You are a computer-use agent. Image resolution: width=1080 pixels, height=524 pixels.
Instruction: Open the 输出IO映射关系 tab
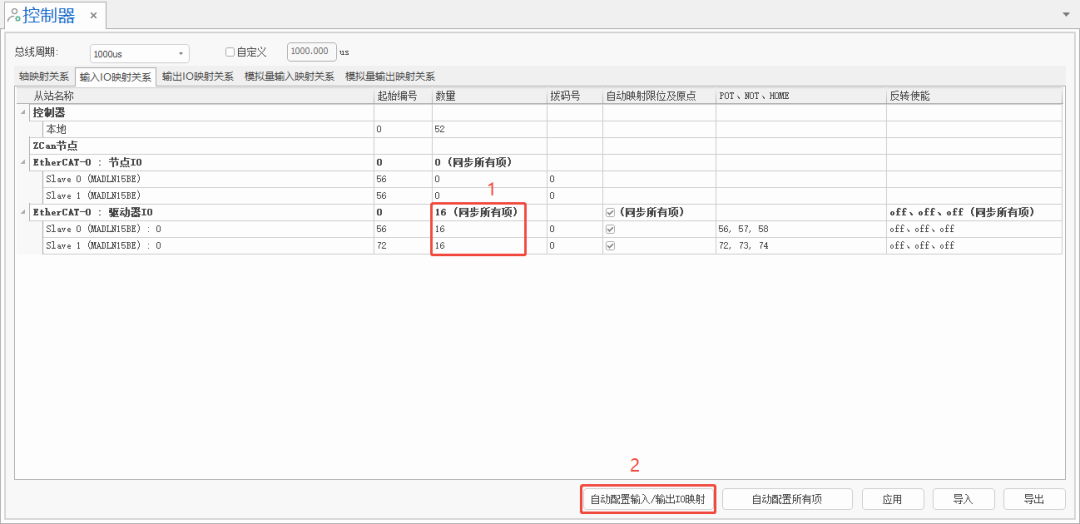198,76
